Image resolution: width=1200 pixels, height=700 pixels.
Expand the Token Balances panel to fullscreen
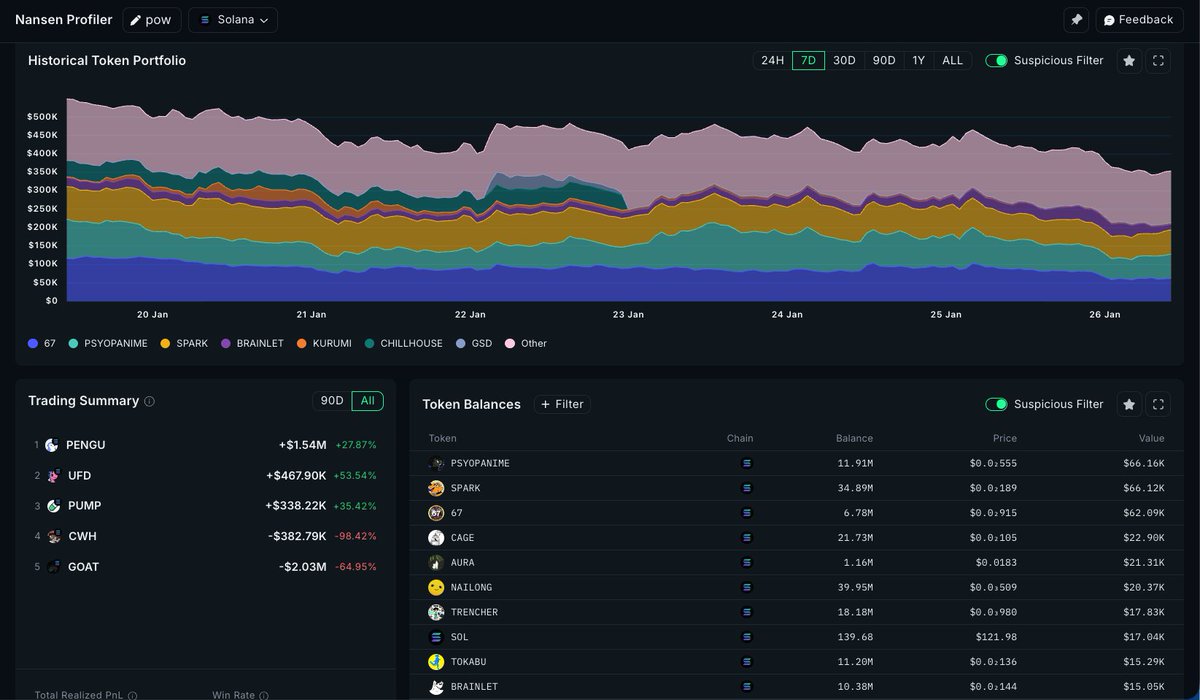pyautogui.click(x=1158, y=404)
